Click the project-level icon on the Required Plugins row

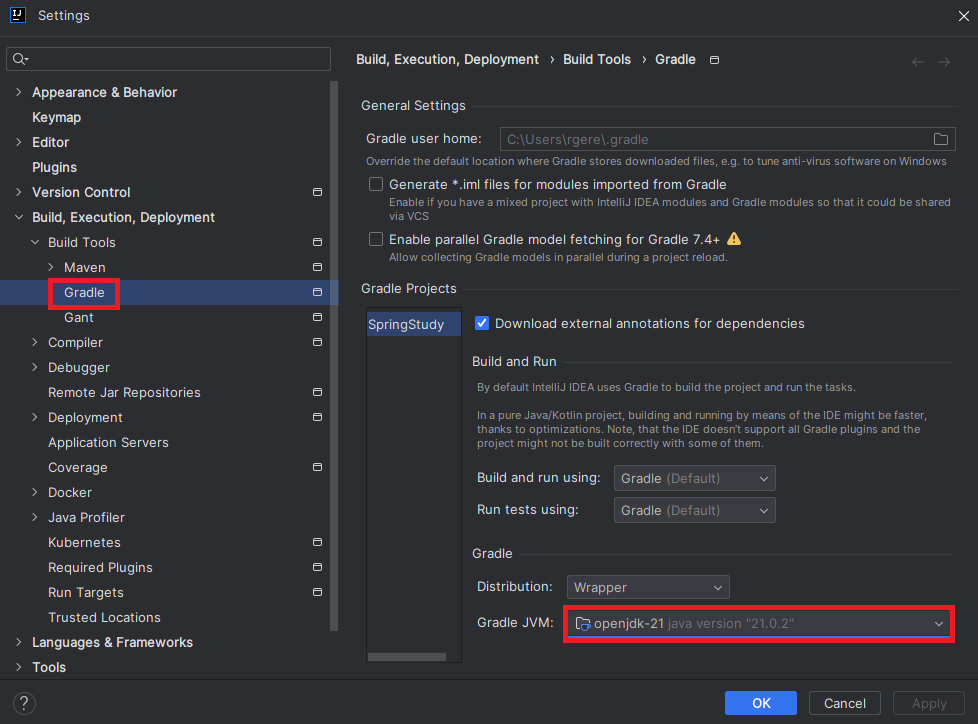(x=317, y=567)
